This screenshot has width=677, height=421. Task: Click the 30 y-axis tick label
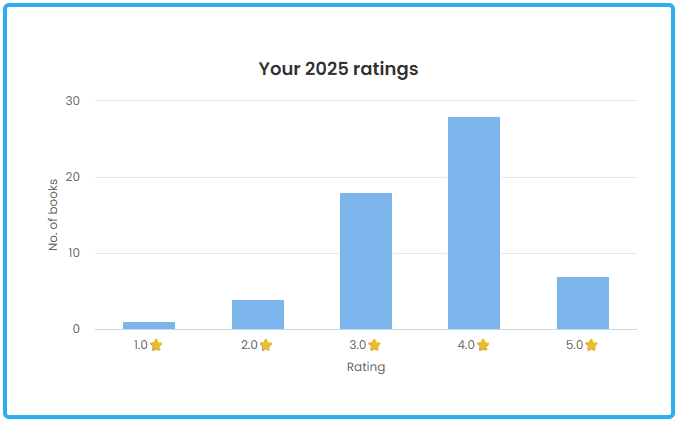point(73,101)
